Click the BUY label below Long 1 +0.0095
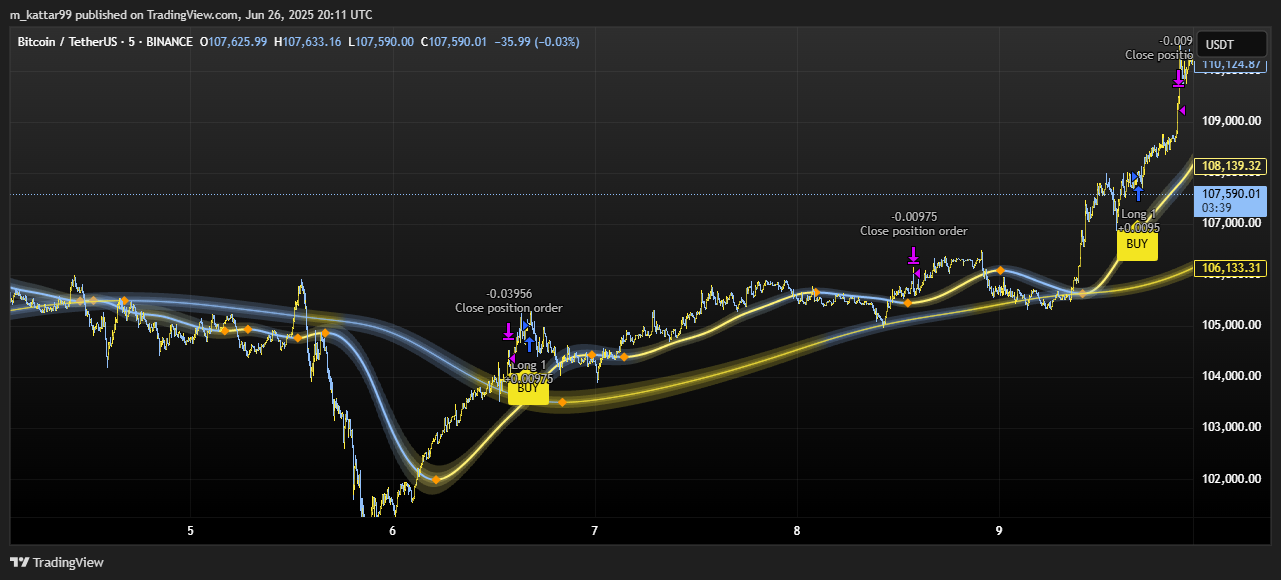This screenshot has height=580, width=1281. tap(1137, 244)
